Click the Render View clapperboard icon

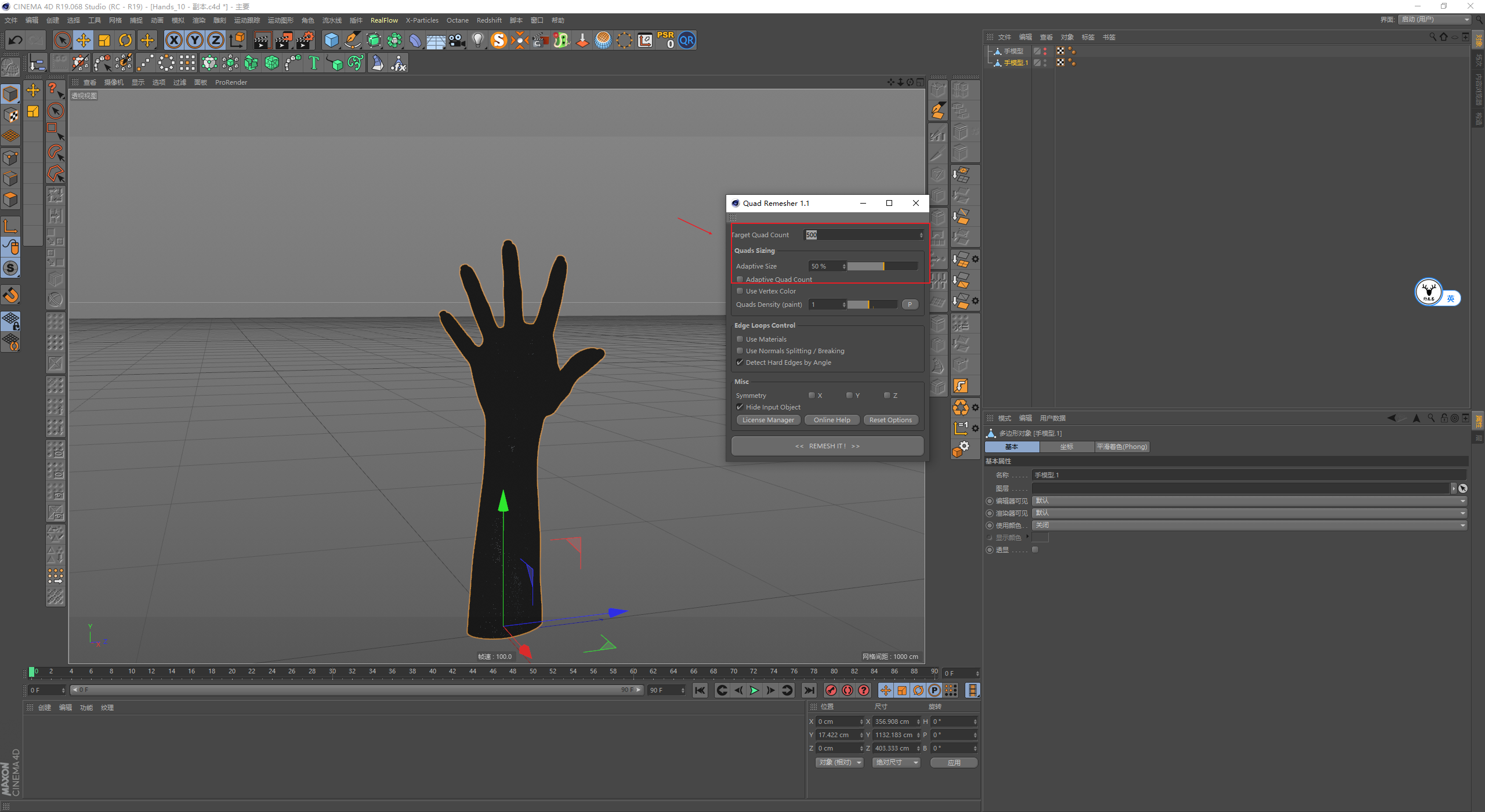point(262,40)
